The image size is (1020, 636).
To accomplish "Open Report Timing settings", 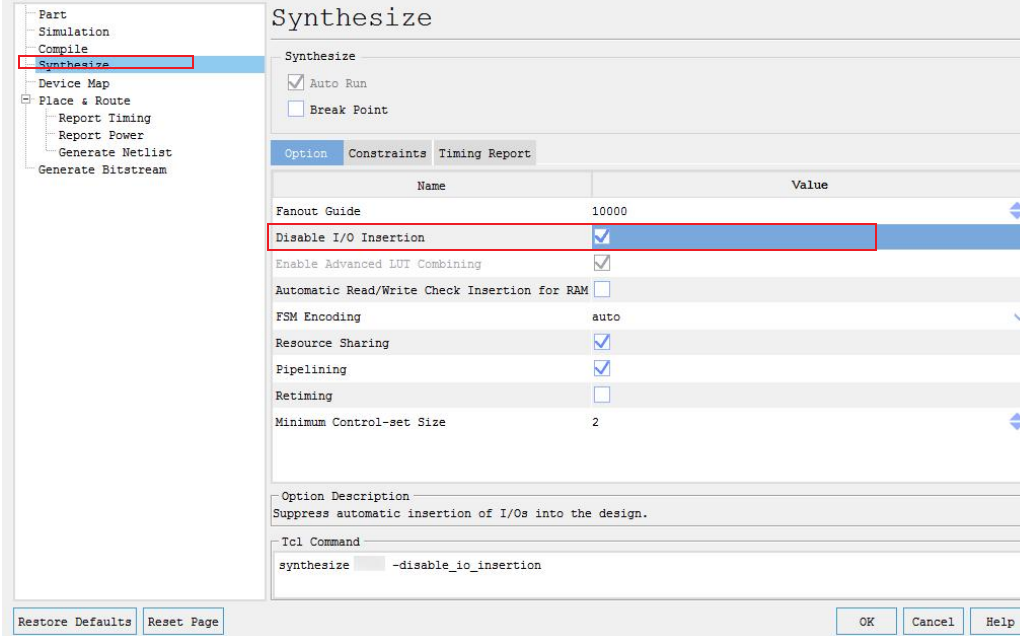I will click(104, 118).
